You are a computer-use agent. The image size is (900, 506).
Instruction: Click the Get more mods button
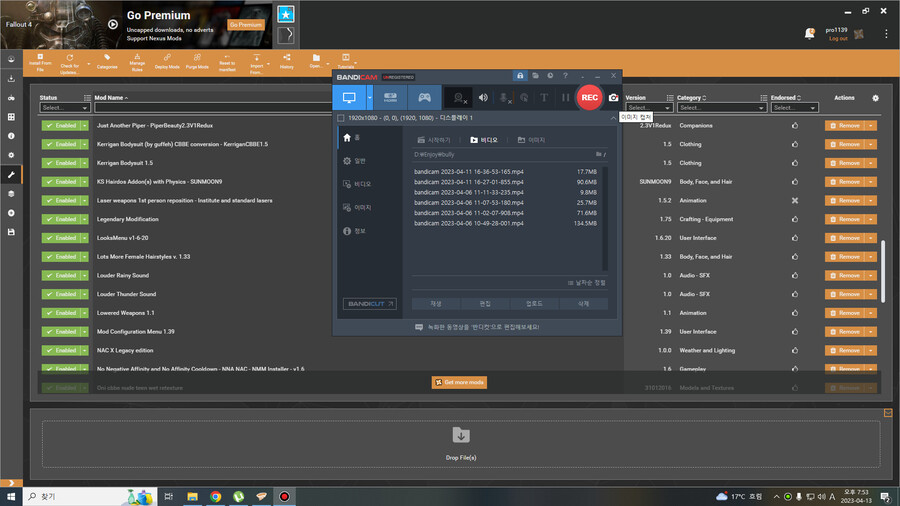click(x=459, y=382)
